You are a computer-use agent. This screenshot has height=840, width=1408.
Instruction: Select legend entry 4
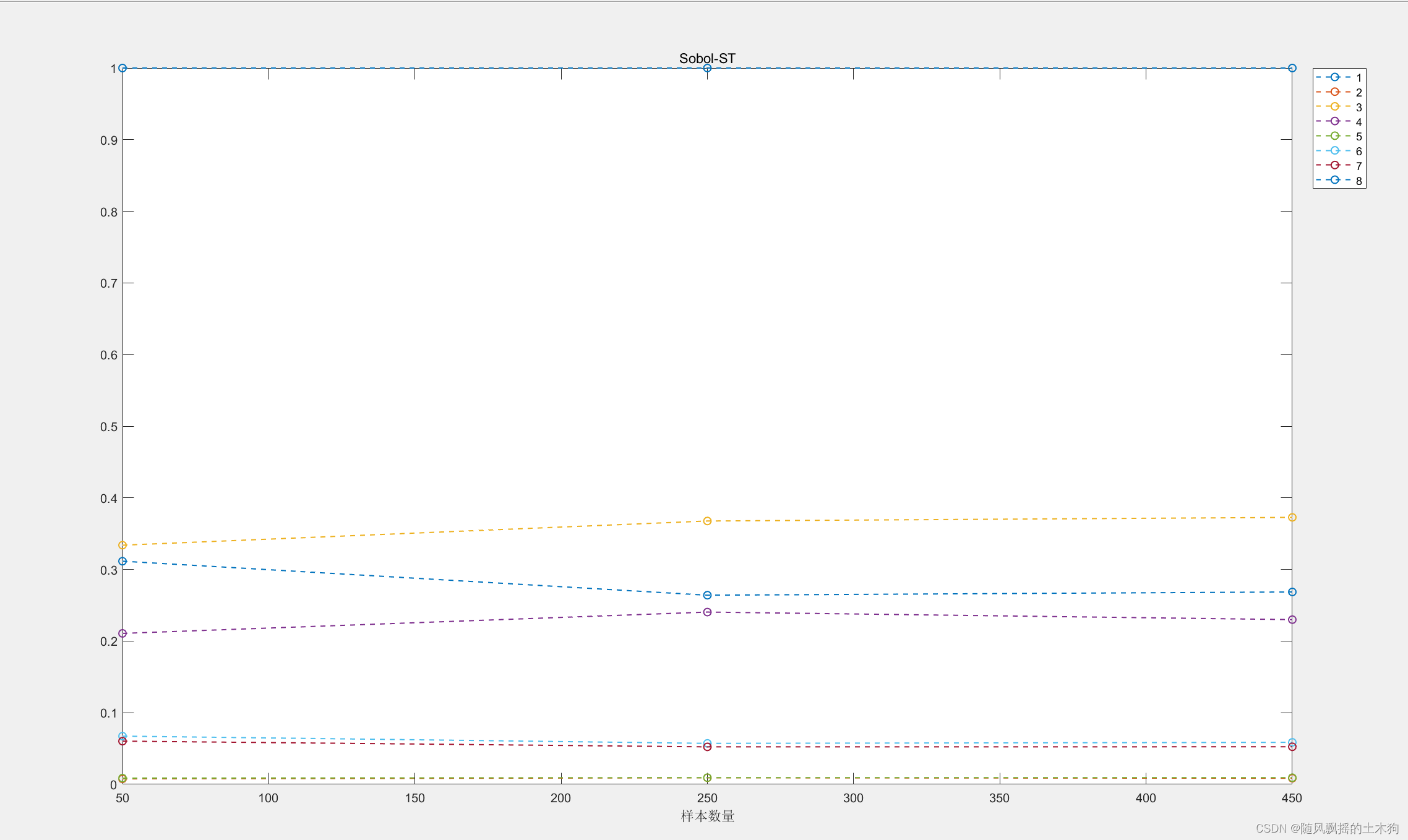(1339, 122)
